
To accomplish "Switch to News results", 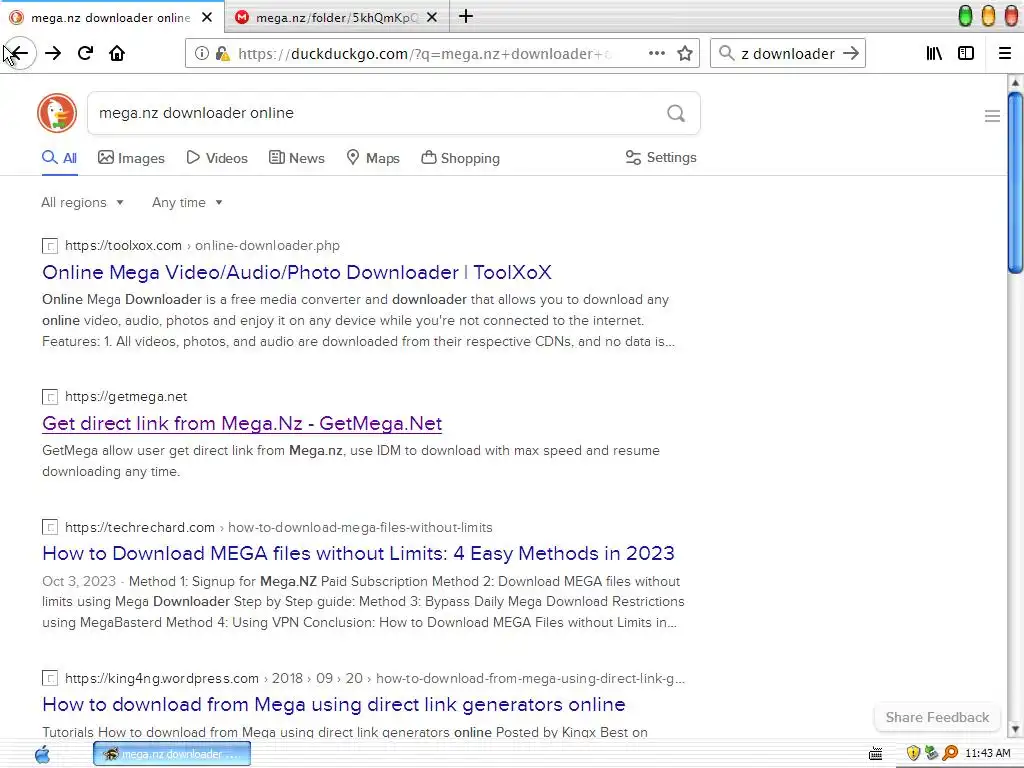I will (x=296, y=158).
